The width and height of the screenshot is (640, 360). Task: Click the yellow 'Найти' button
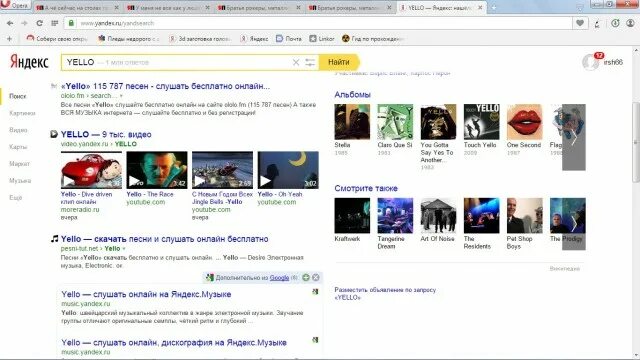tap(339, 62)
